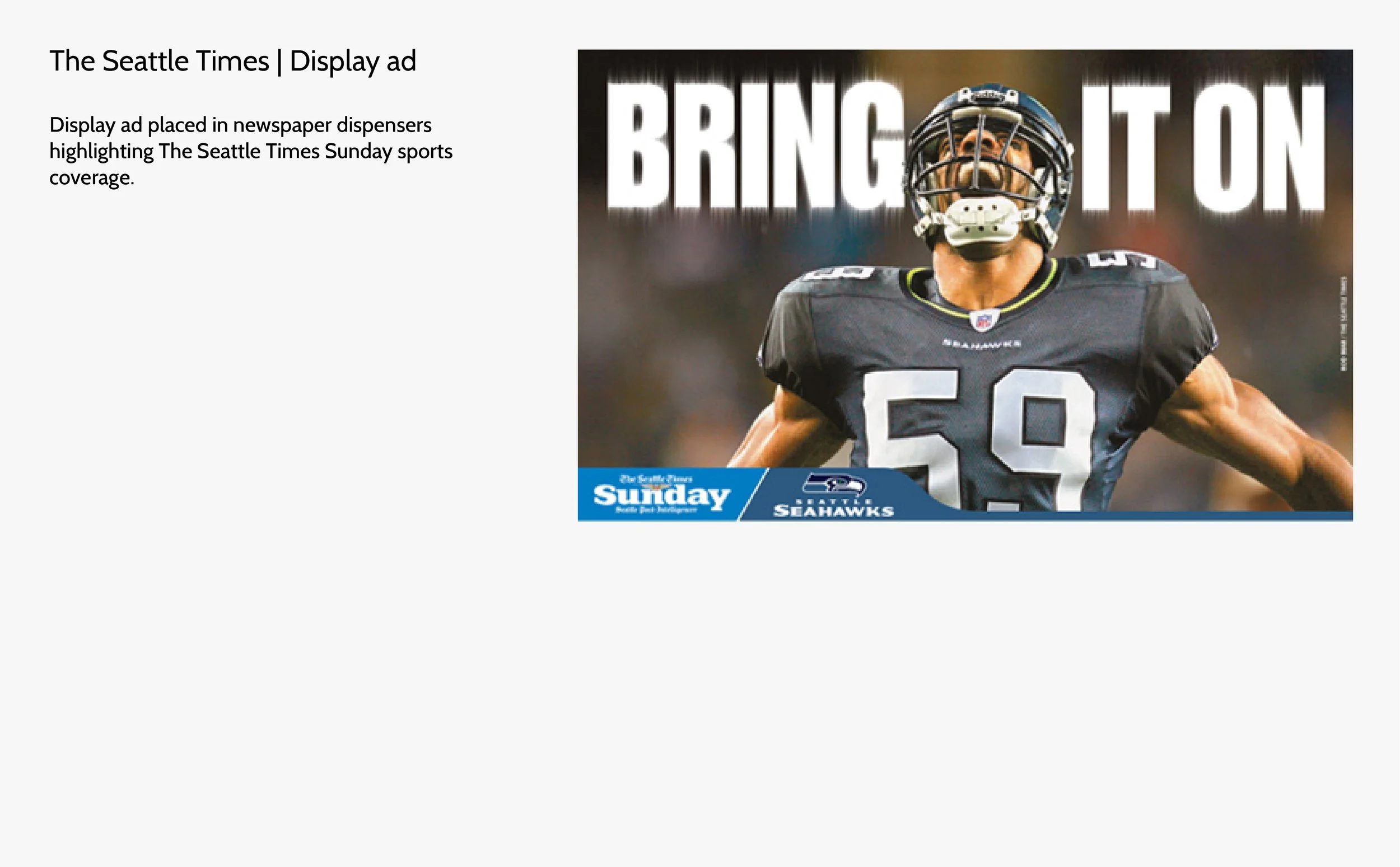
Task: Click the Seattle Times Sunday logo
Action: pos(662,495)
